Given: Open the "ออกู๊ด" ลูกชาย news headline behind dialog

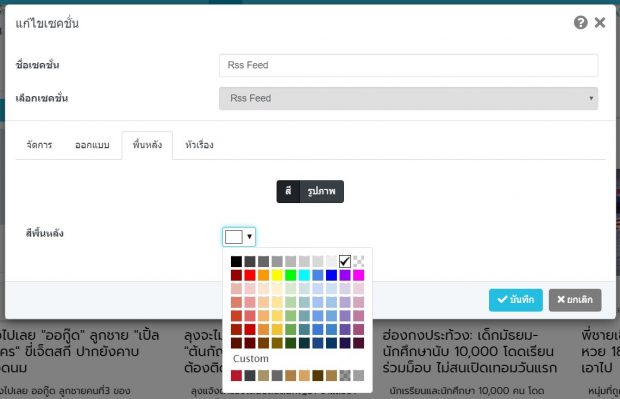Looking at the screenshot, I should 79,352.
